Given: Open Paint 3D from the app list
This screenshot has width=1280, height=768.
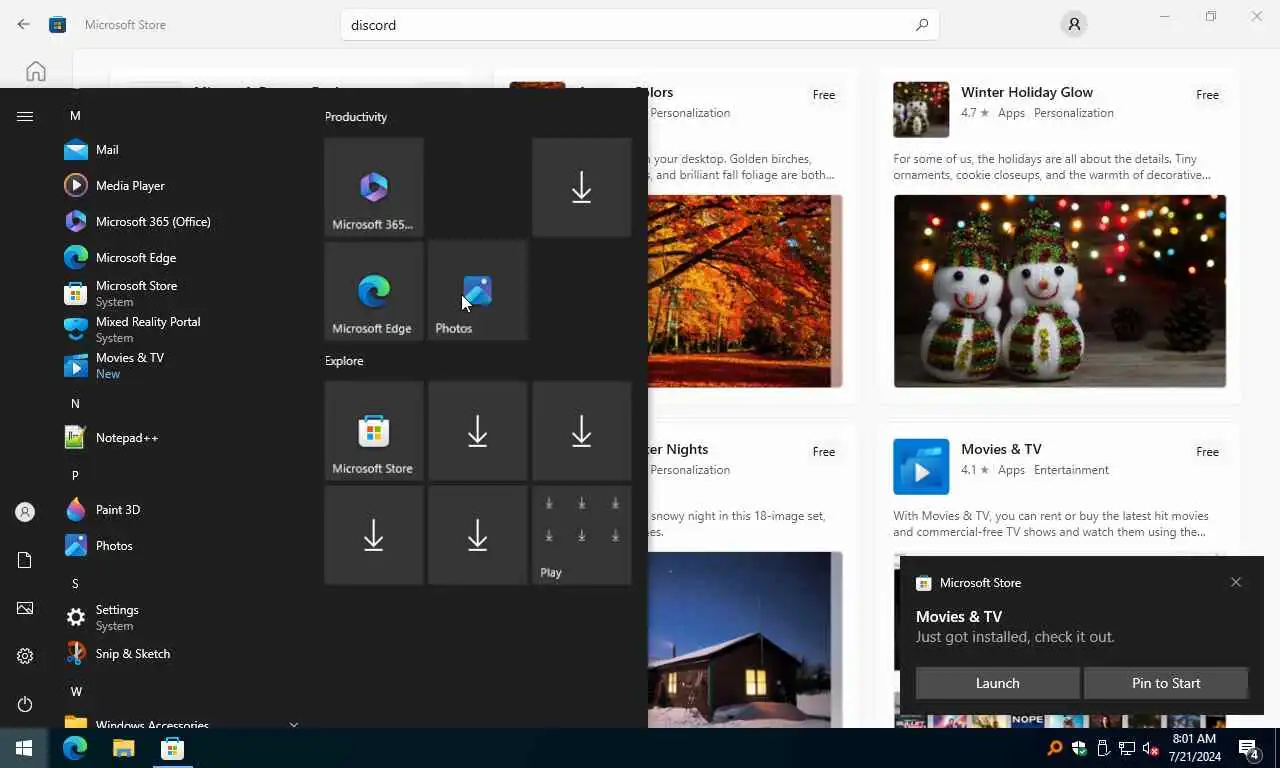Looking at the screenshot, I should tap(180, 510).
